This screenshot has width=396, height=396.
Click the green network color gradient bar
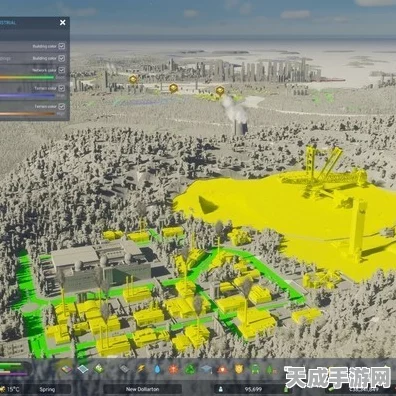(x=27, y=78)
